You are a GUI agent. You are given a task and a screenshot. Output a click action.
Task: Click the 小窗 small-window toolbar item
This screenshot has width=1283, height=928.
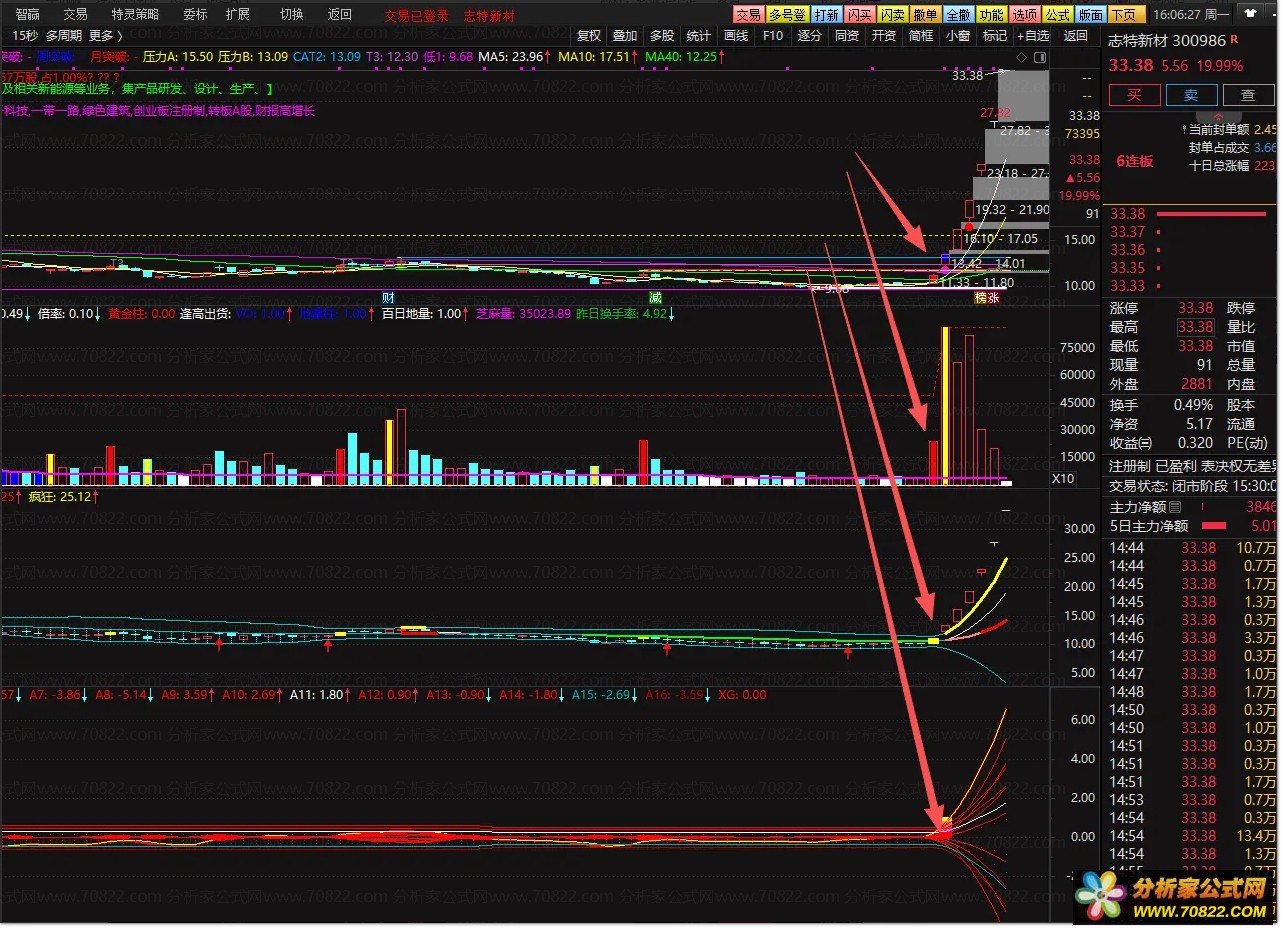(958, 36)
